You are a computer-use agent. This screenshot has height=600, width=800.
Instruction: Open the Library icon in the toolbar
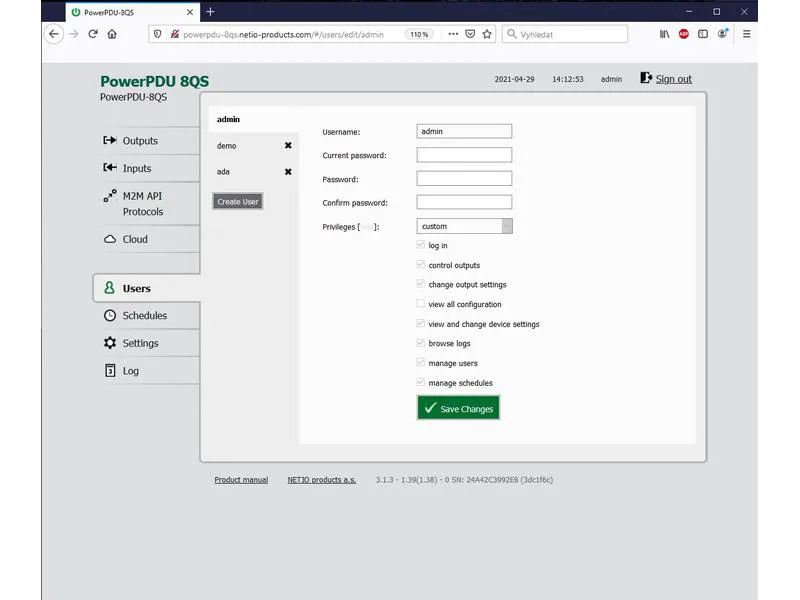coord(664,34)
